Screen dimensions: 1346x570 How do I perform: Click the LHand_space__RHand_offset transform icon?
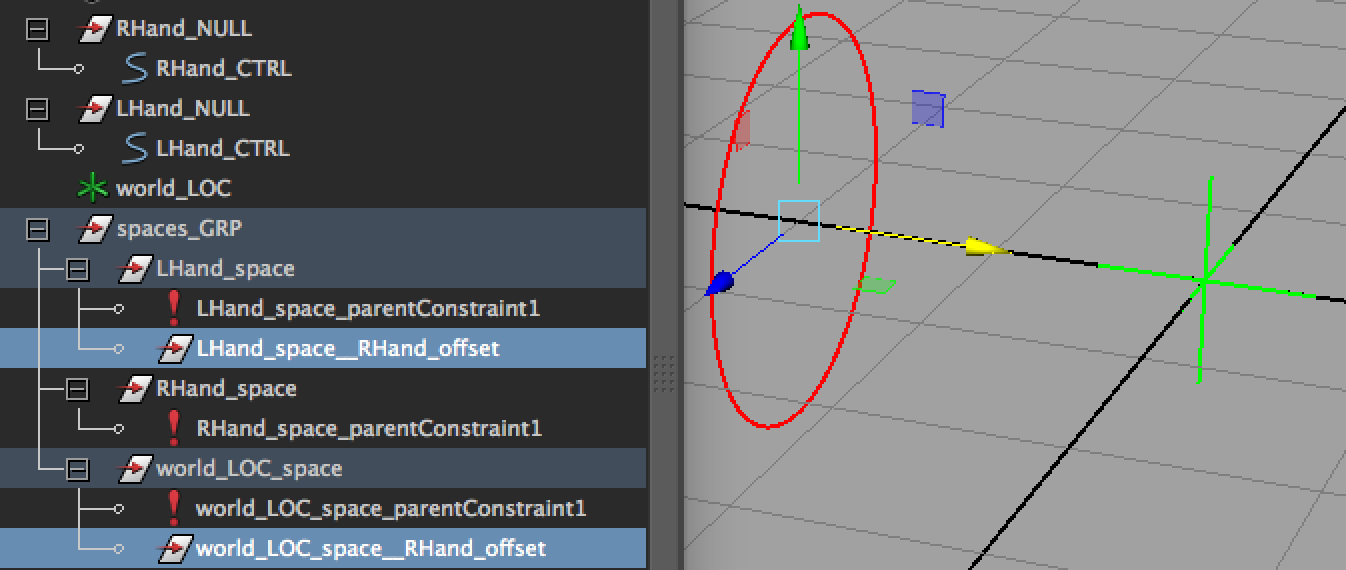coord(175,349)
